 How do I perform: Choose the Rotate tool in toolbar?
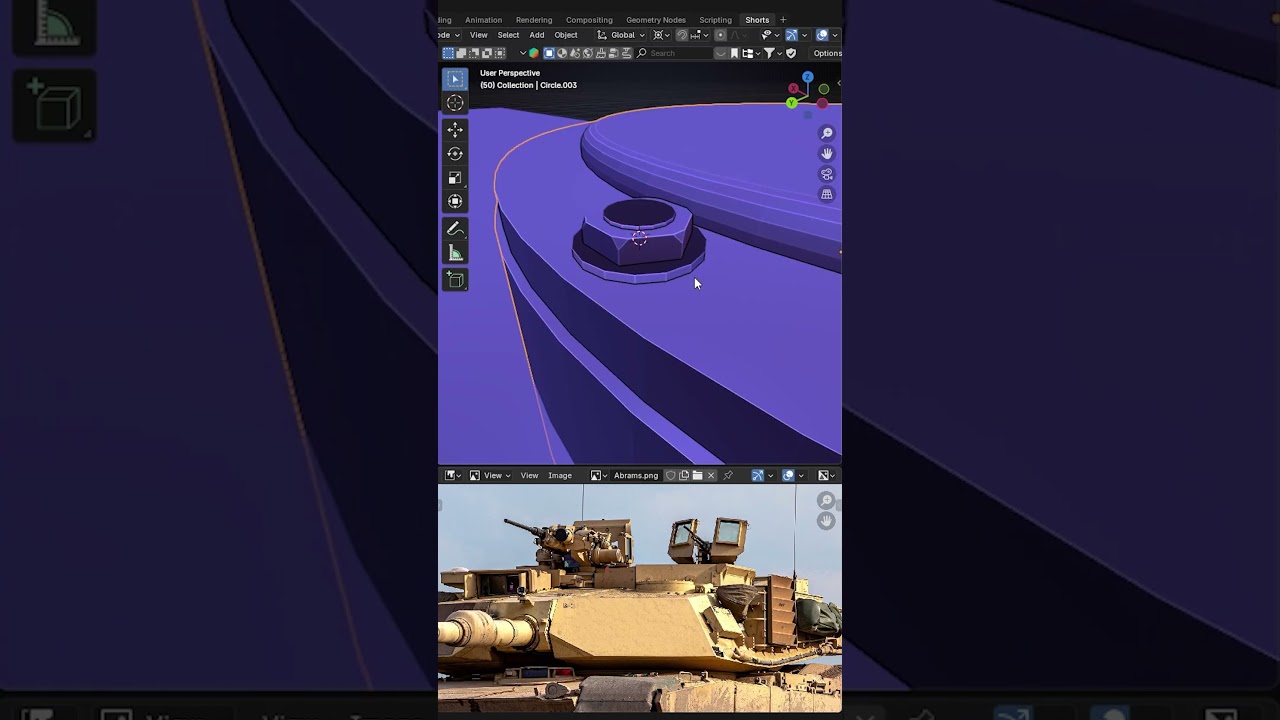(455, 154)
